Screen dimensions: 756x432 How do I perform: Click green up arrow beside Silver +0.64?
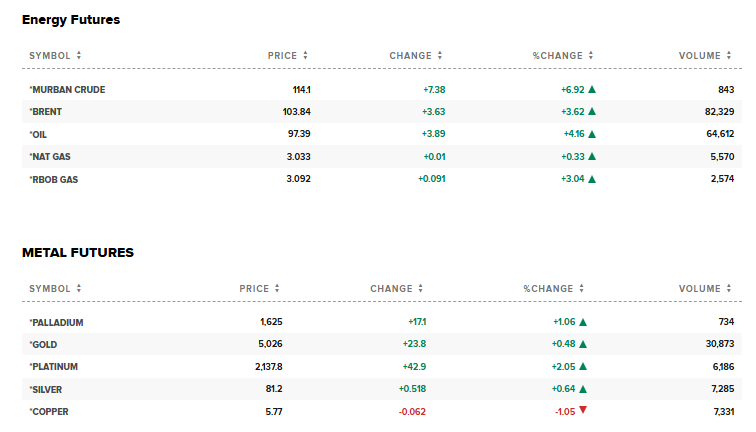pyautogui.click(x=583, y=389)
